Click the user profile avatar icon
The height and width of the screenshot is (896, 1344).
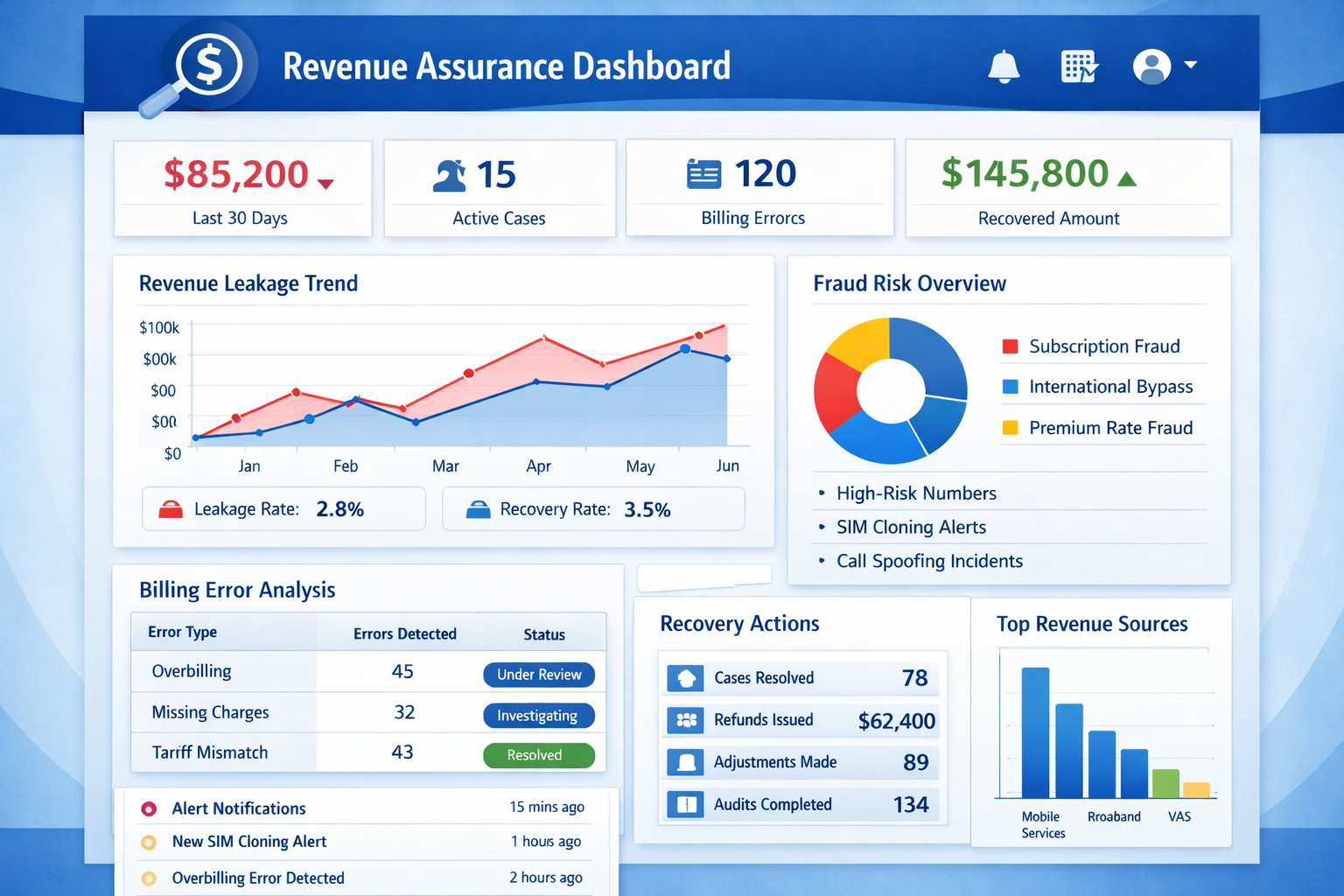1151,66
